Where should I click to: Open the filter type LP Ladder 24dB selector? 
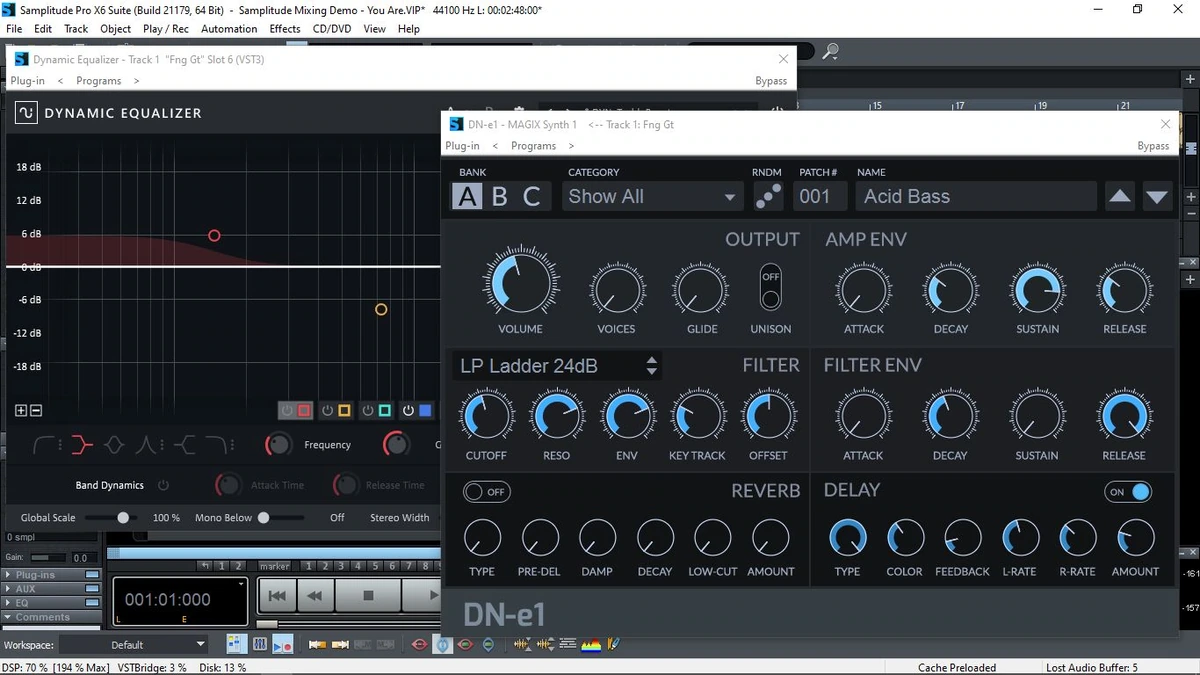(557, 366)
